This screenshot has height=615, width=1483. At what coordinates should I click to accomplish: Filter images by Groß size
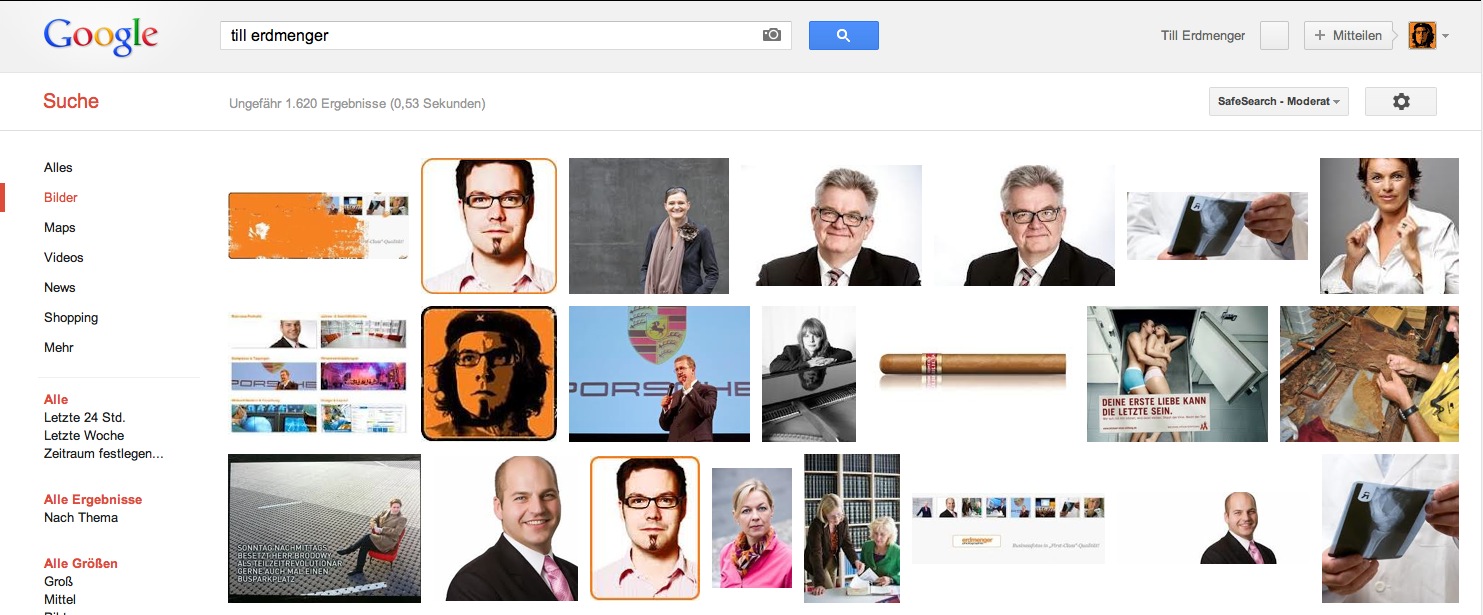58,582
